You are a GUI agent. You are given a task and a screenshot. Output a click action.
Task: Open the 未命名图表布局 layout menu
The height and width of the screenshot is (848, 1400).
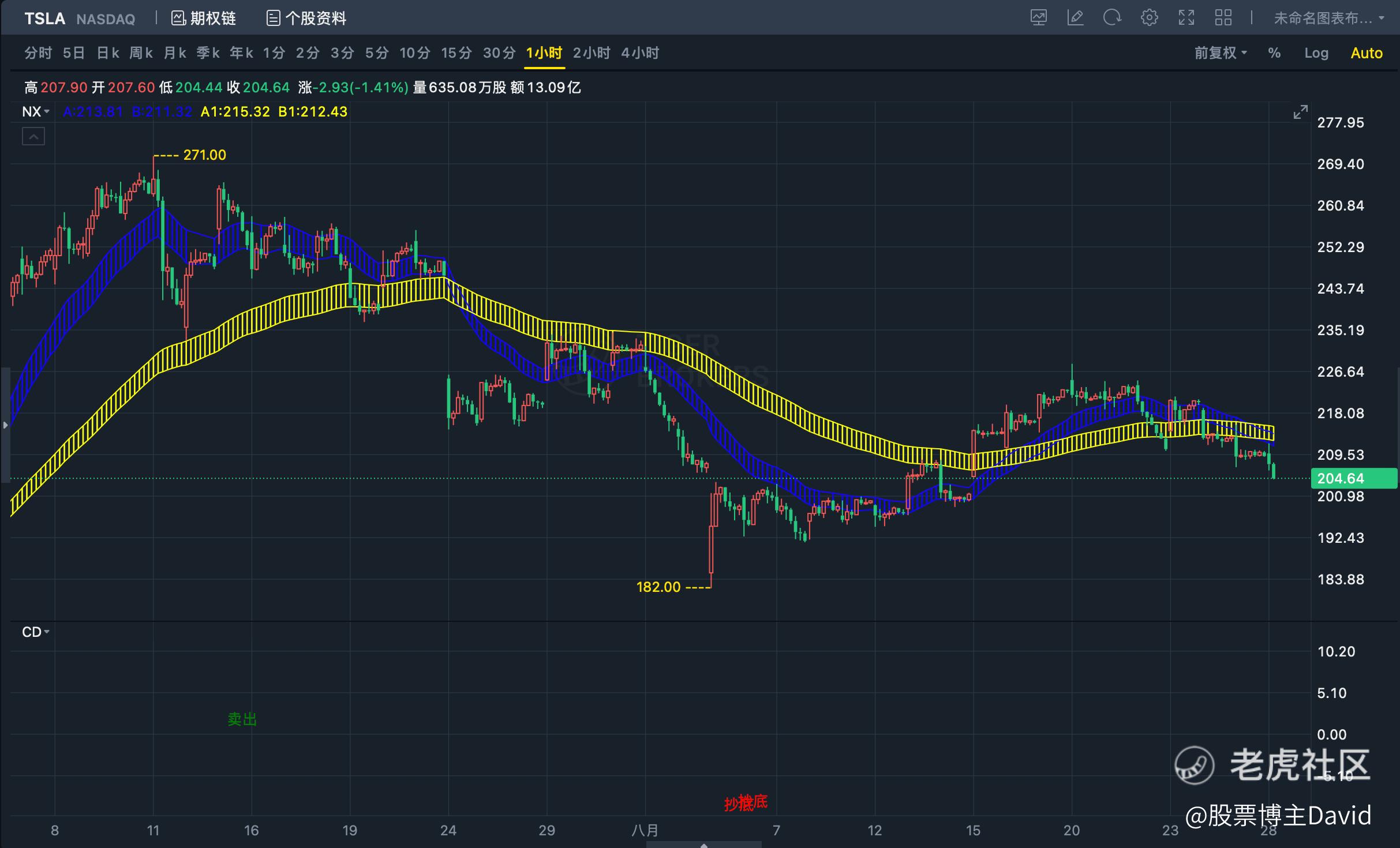click(x=1328, y=18)
